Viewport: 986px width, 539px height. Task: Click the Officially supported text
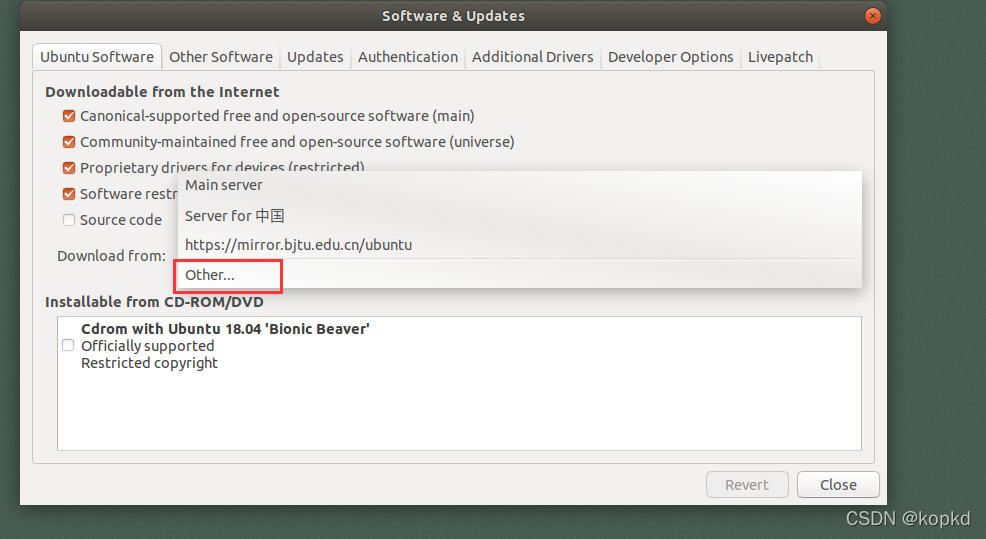[x=148, y=346]
